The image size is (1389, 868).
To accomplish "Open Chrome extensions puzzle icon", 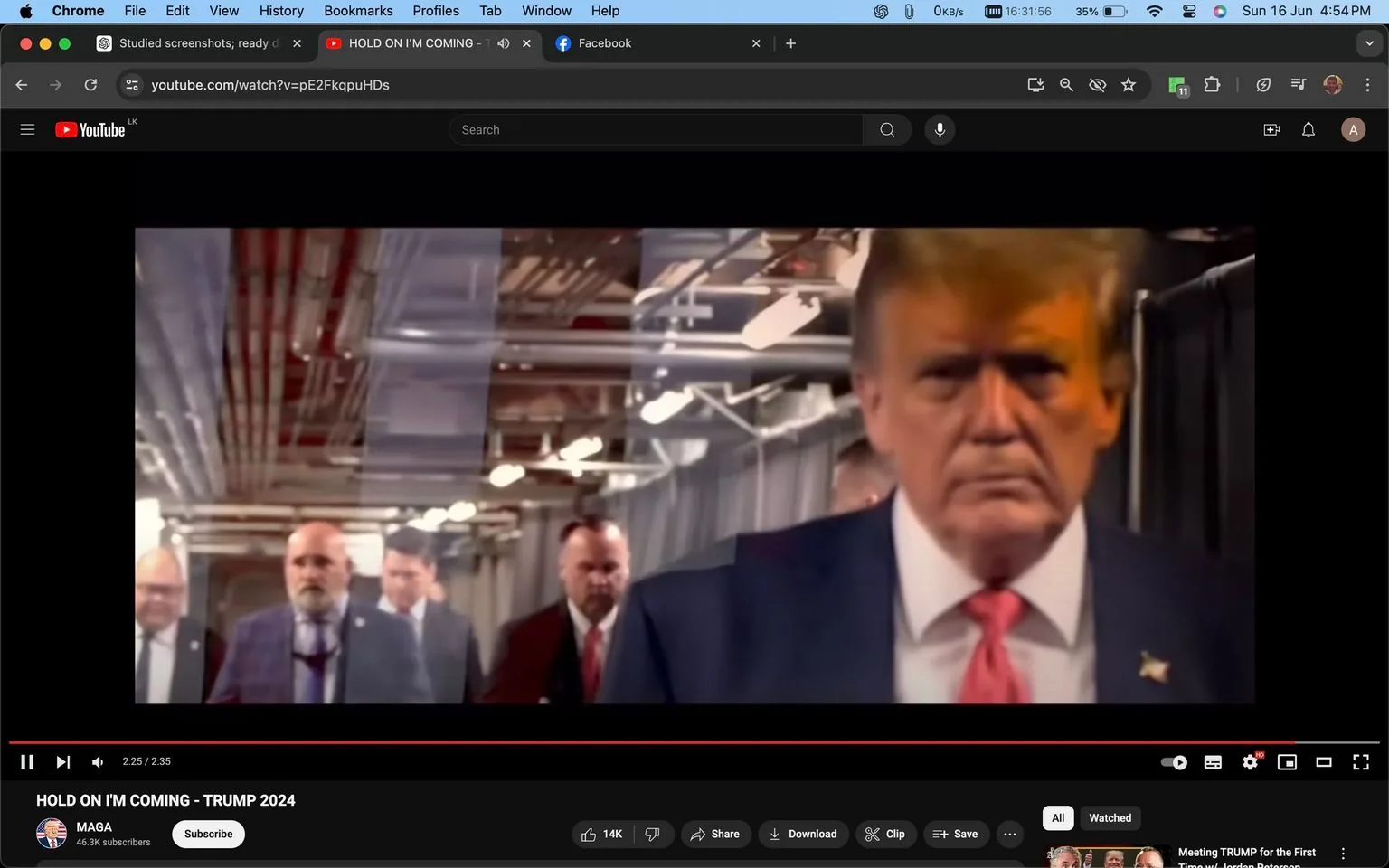I will [x=1212, y=84].
